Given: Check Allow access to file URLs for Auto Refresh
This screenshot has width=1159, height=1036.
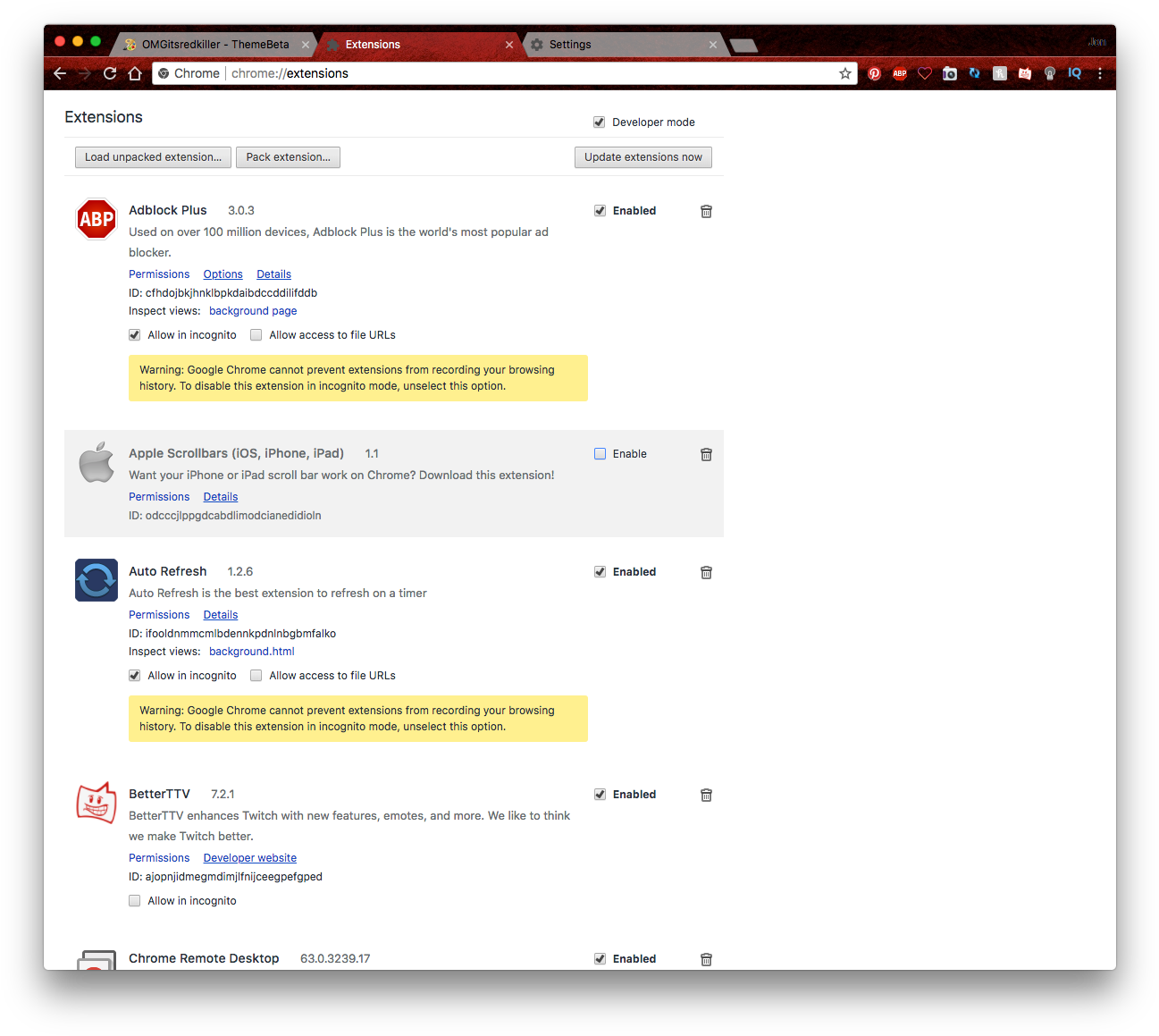Looking at the screenshot, I should (256, 676).
